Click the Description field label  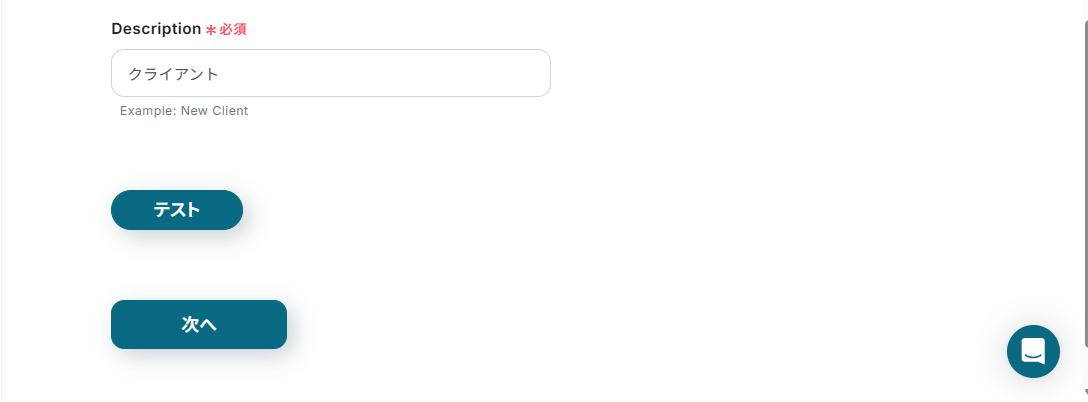click(x=156, y=29)
